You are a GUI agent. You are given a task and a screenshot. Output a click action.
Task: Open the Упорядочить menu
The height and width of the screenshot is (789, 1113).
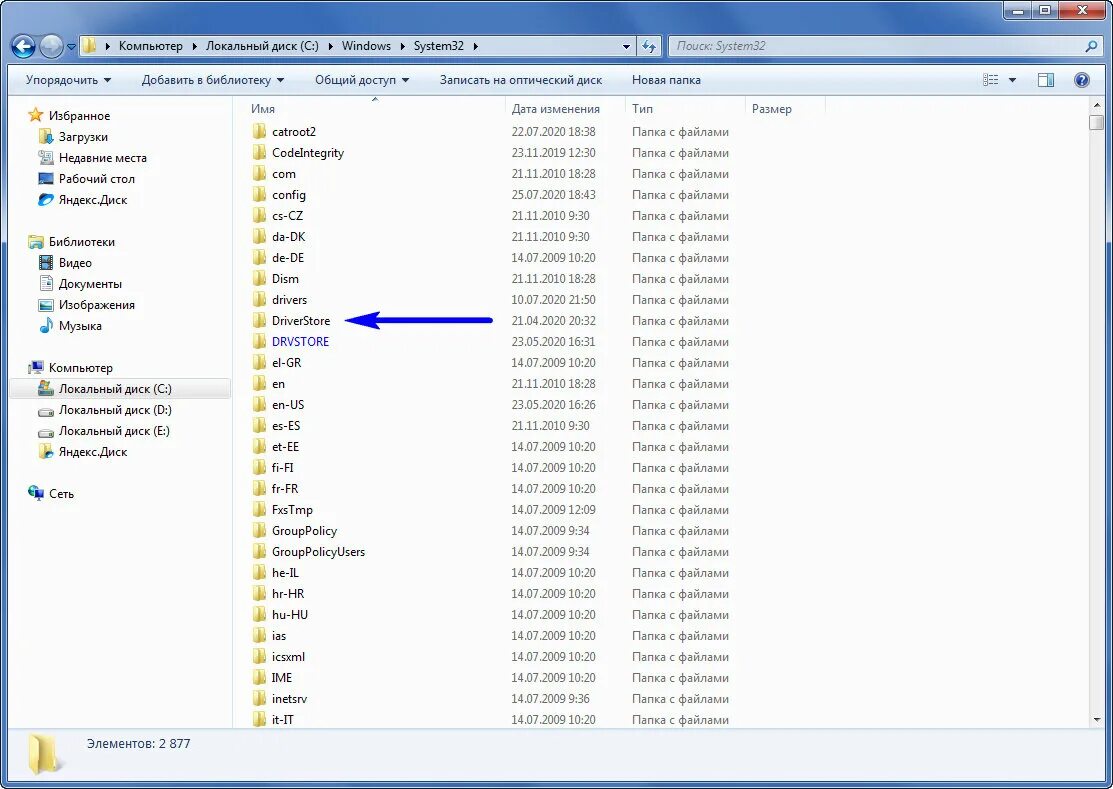pos(68,80)
